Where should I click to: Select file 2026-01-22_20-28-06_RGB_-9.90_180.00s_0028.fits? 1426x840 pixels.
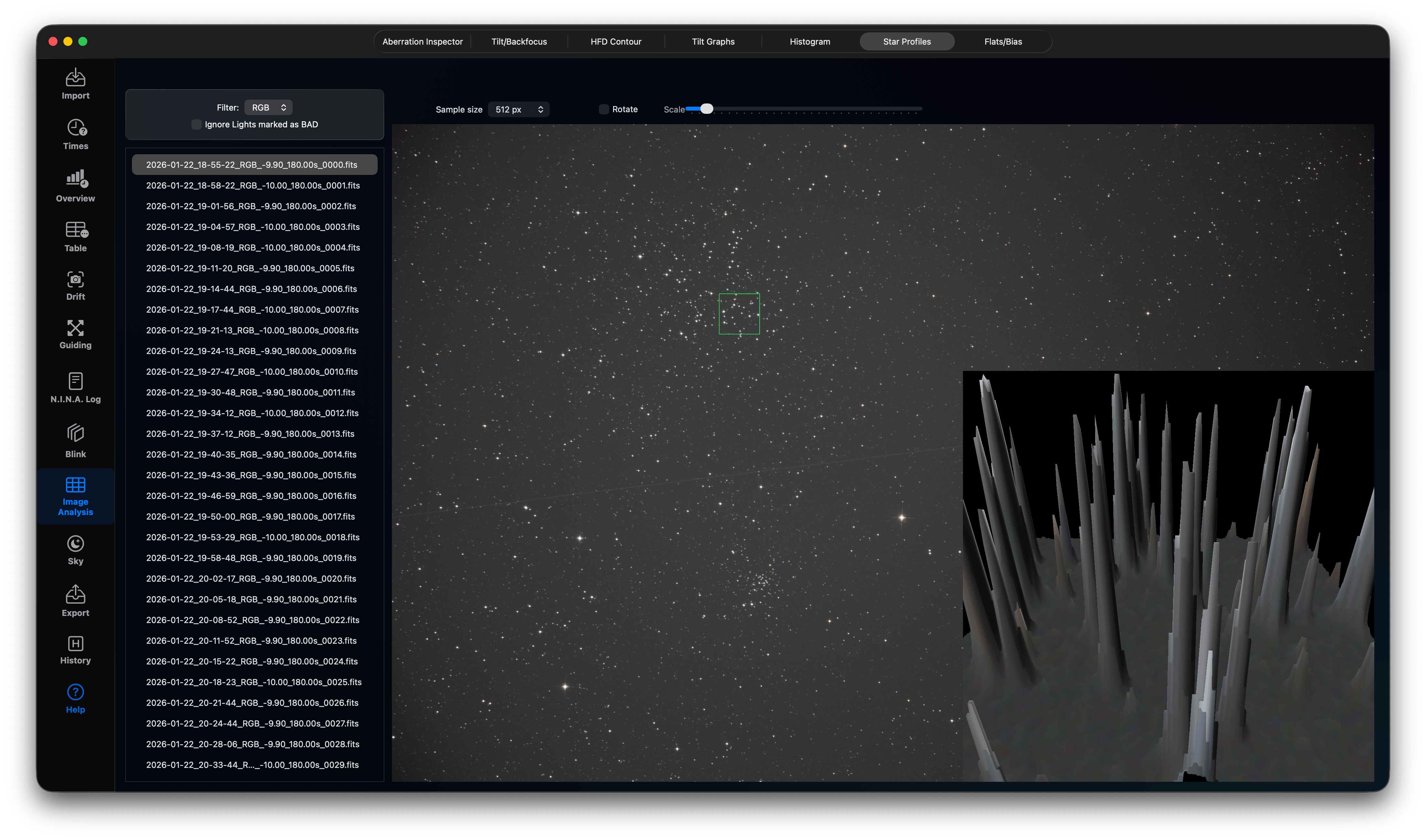(254, 744)
